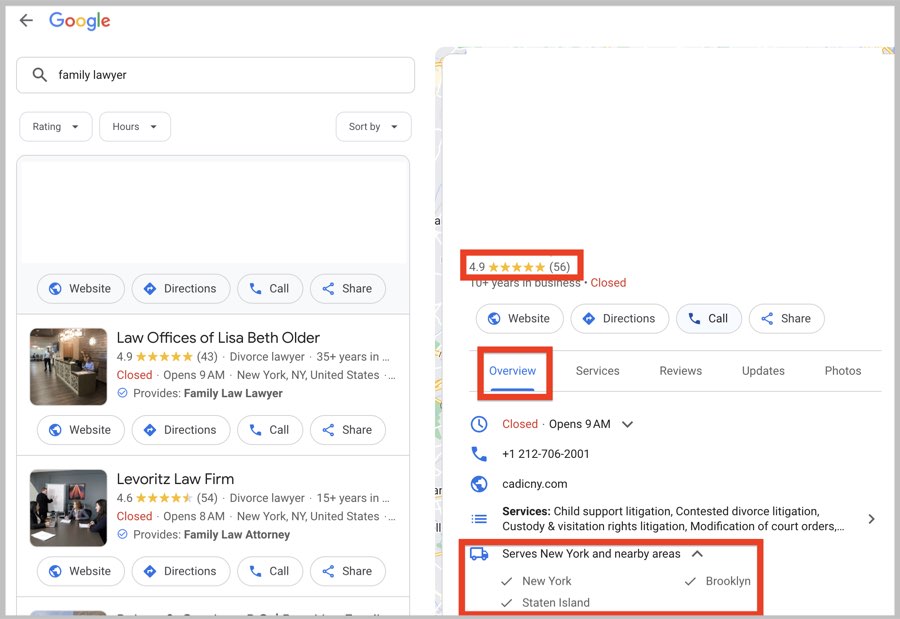Visit Website for Lisa Beth Older listing
Viewport: 900px width, 619px height.
80,430
